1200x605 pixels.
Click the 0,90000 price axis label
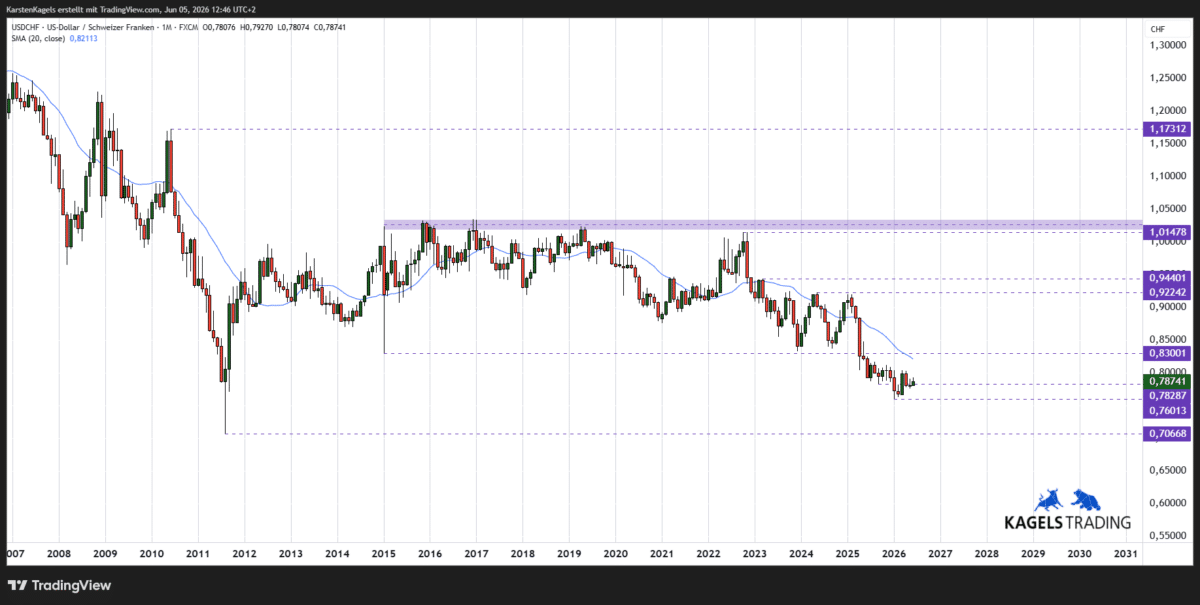[1168, 307]
